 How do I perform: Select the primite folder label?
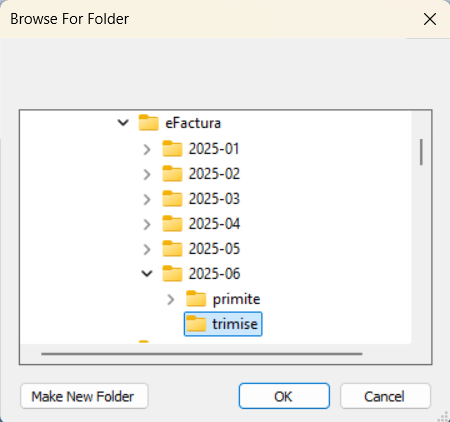236,299
